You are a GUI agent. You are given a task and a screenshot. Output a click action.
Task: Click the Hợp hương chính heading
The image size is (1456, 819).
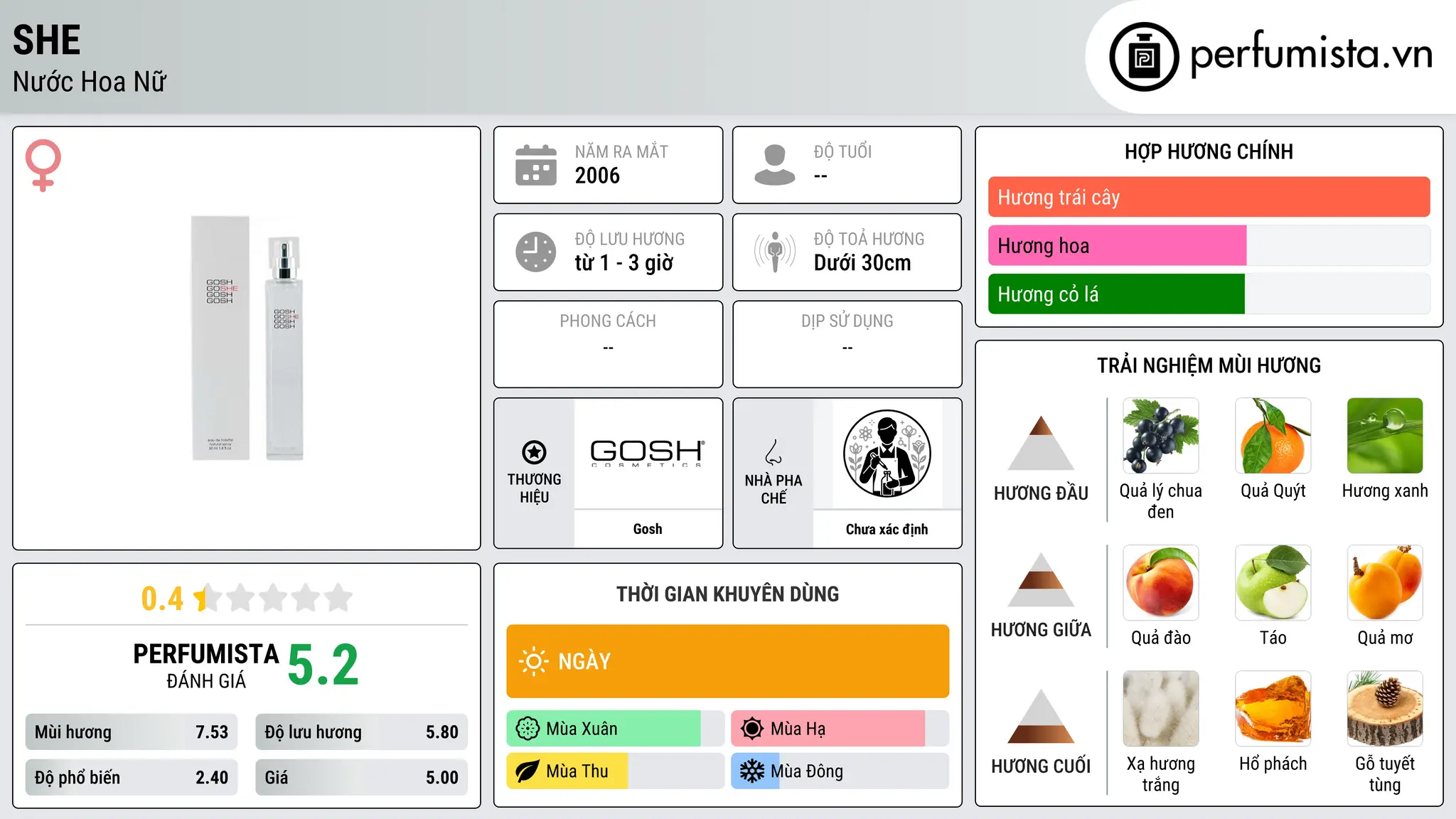(x=1209, y=151)
